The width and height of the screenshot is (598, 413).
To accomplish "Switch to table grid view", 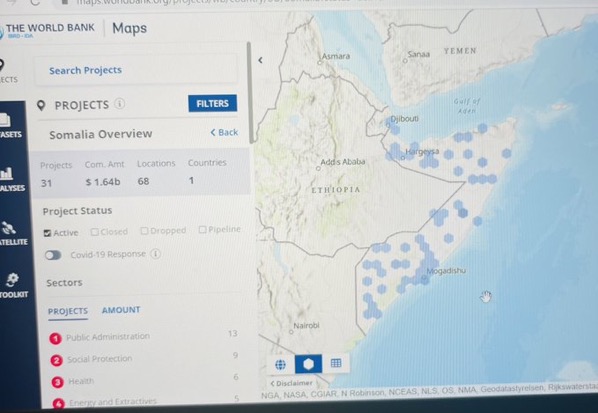I will pos(336,363).
